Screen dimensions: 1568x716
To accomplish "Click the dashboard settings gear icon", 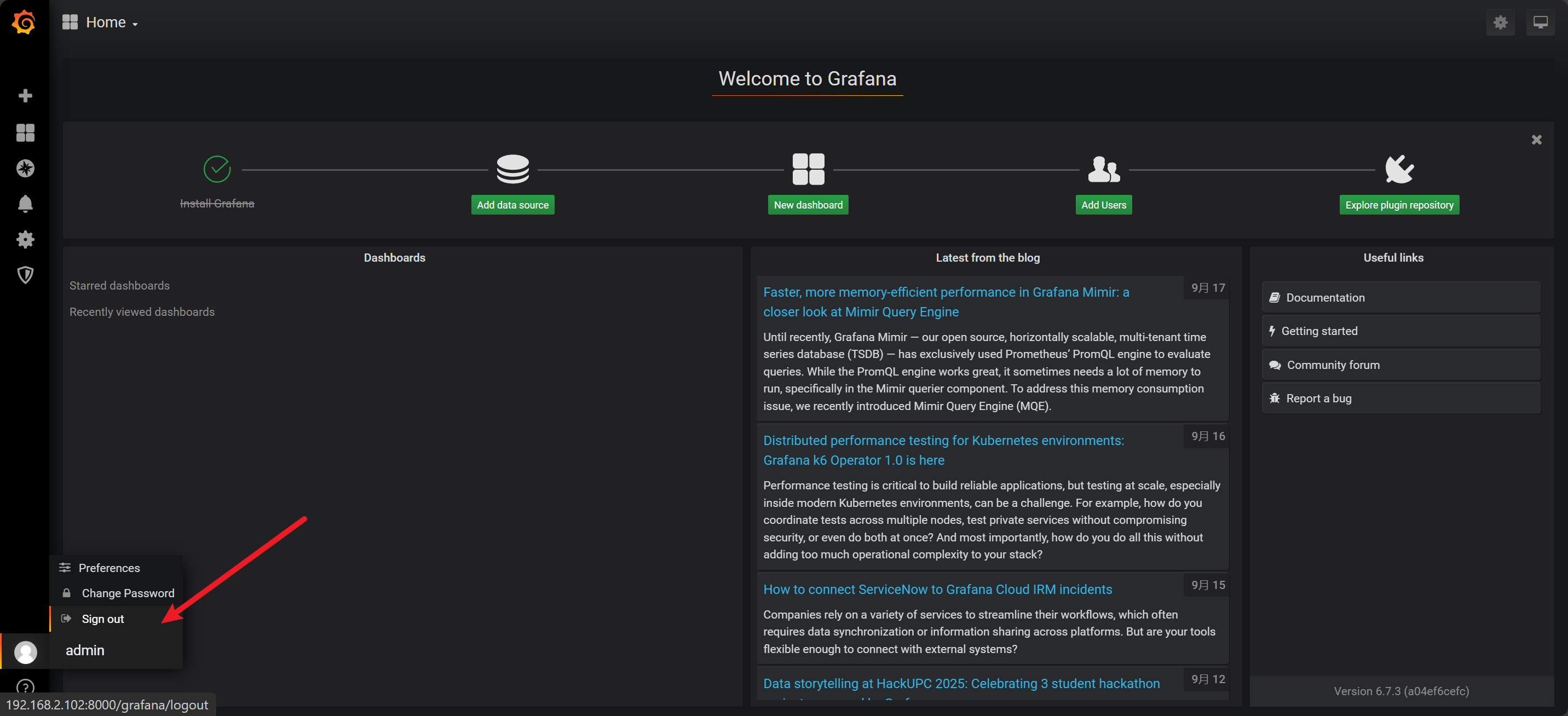I will (1500, 22).
